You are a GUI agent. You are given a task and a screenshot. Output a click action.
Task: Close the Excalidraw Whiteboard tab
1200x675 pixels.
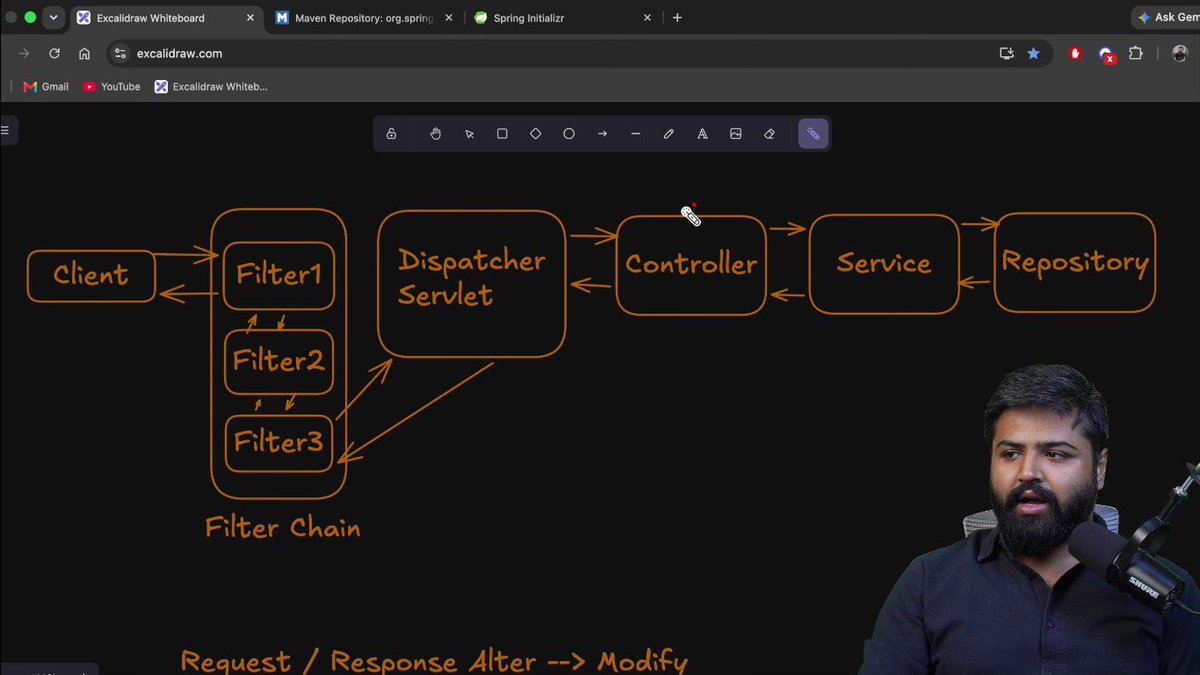click(x=250, y=18)
